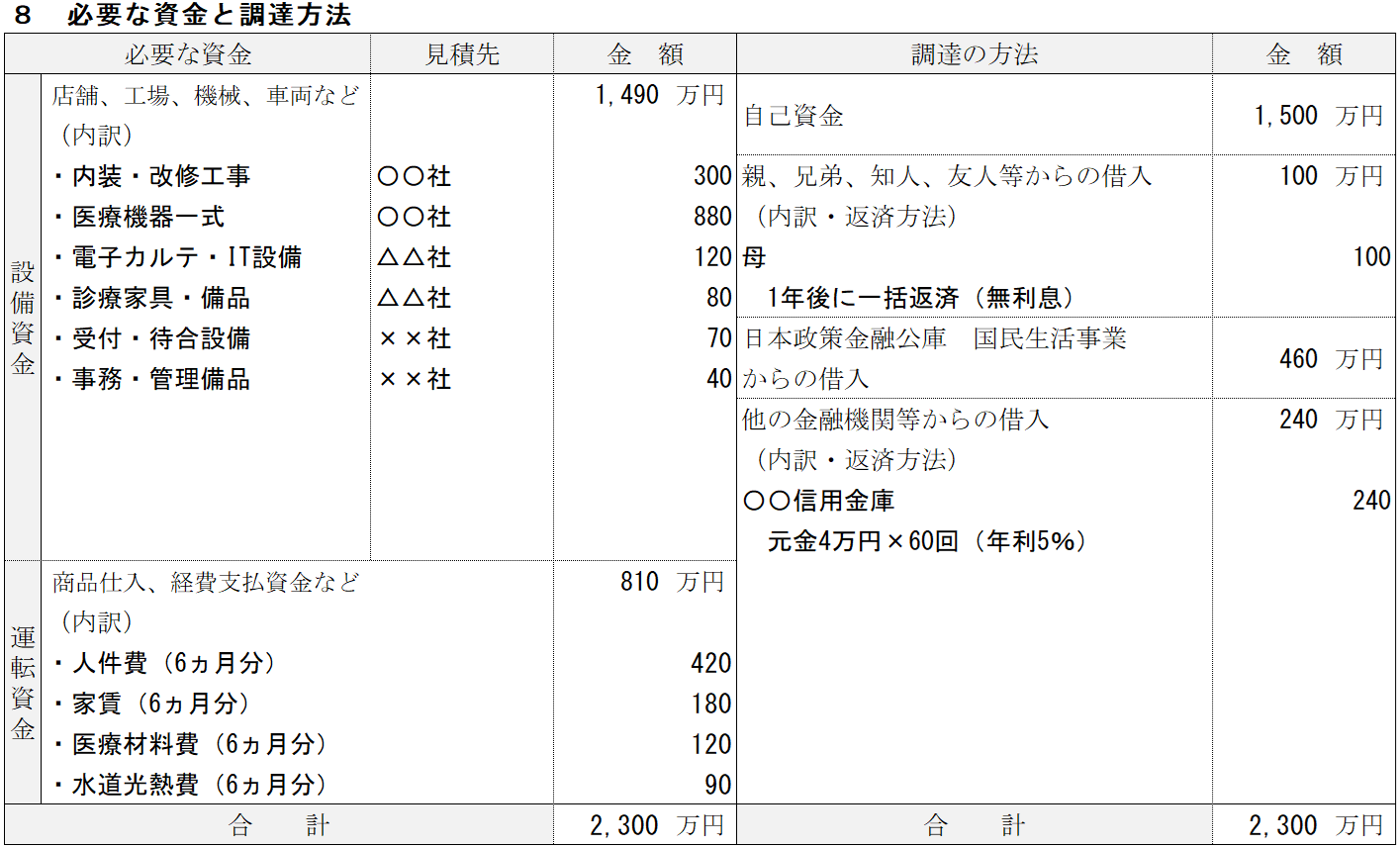Click the 〇〇信用金庫 lender entry
Screen dimensions: 1400x848
(x=818, y=501)
